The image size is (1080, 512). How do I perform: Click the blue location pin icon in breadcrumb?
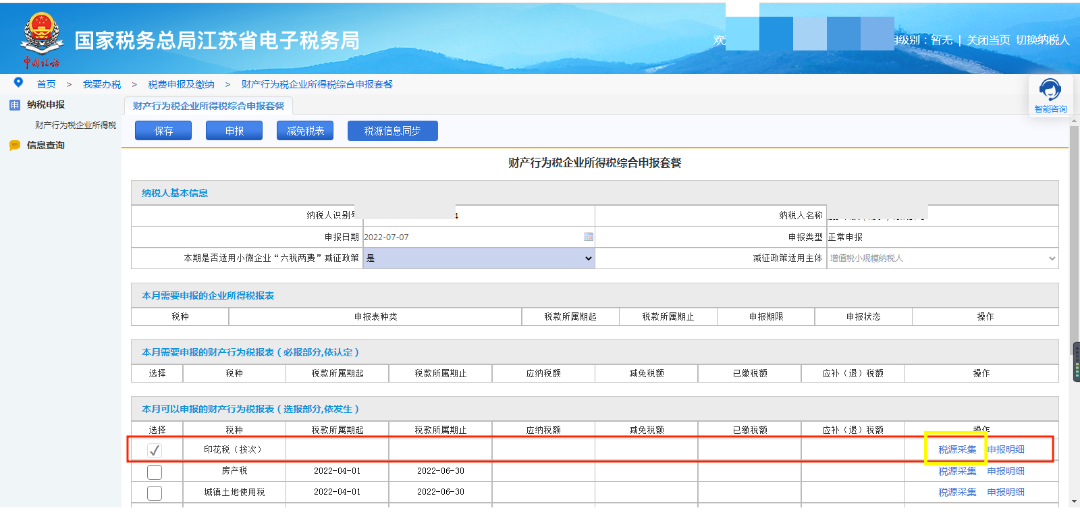click(x=18, y=83)
